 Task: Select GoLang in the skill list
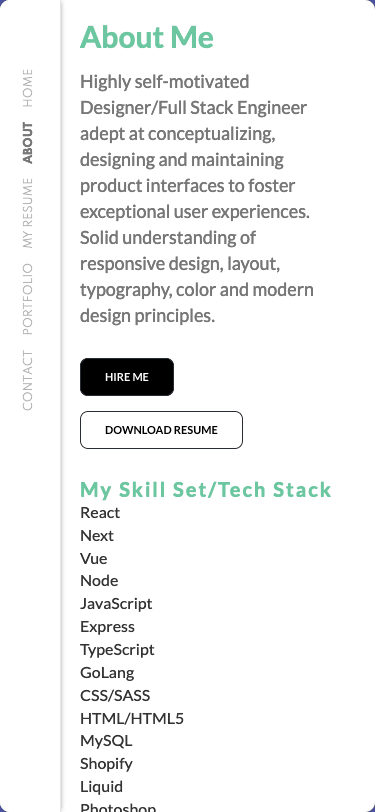[107, 673]
